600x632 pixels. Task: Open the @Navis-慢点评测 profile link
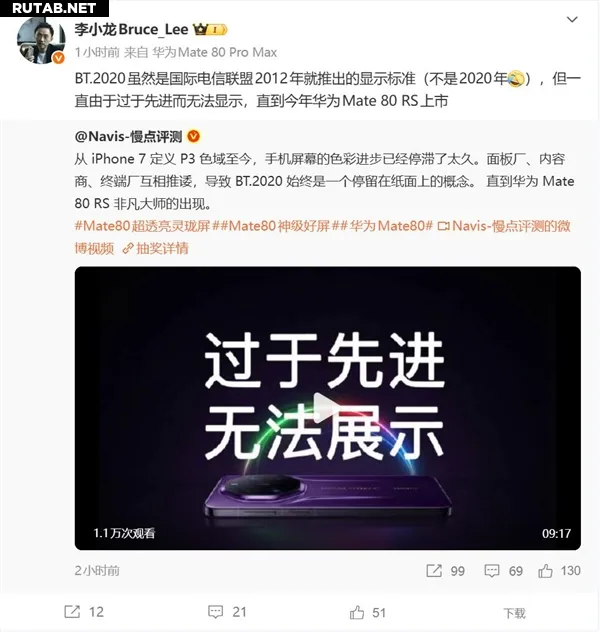[x=128, y=137]
